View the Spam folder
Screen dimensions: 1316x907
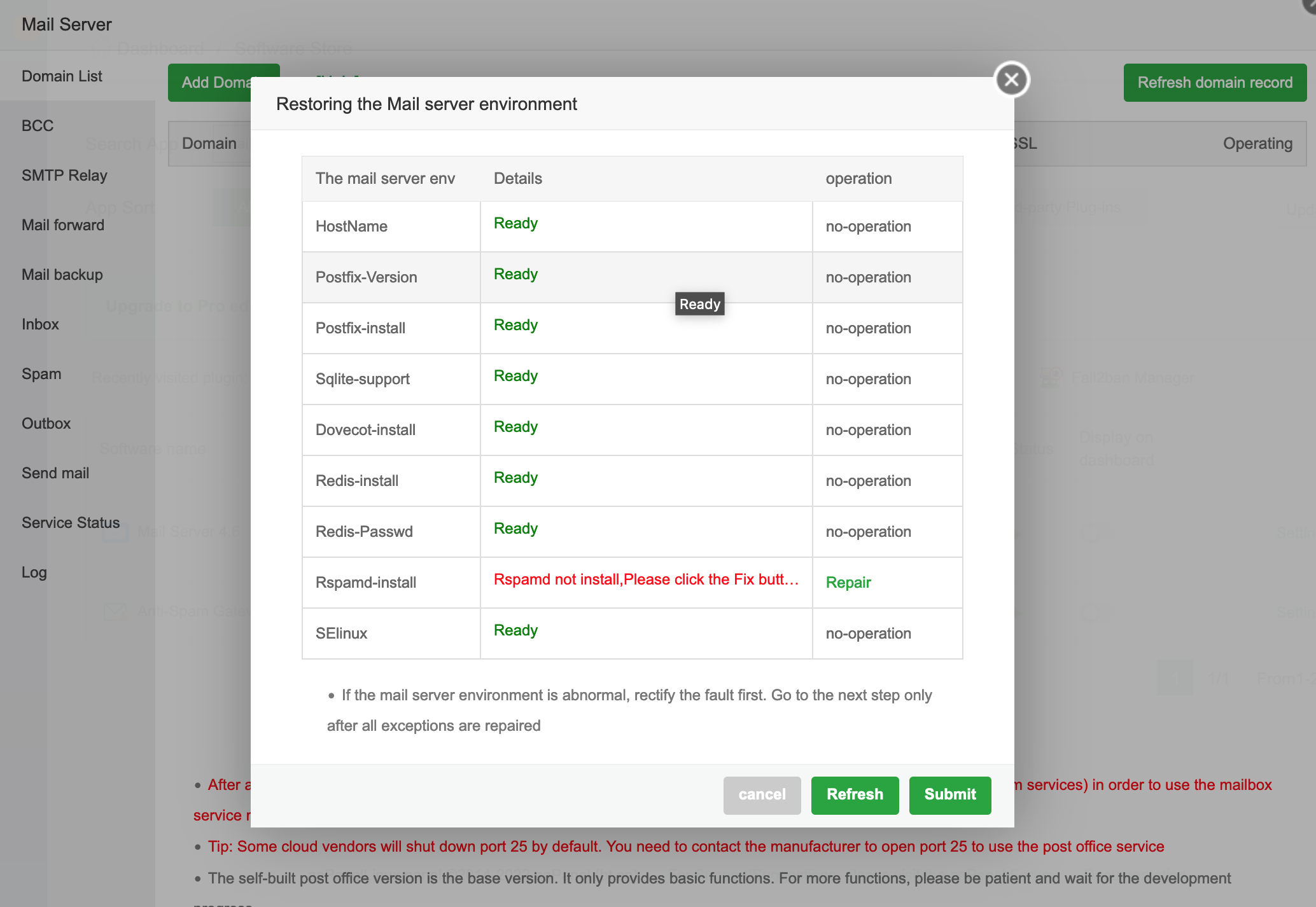(x=41, y=374)
